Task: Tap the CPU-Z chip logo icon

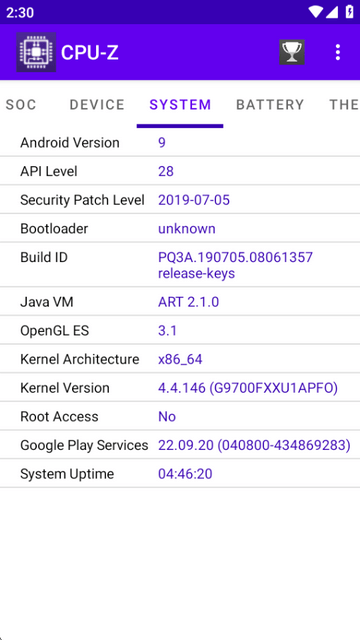Action: (36, 52)
